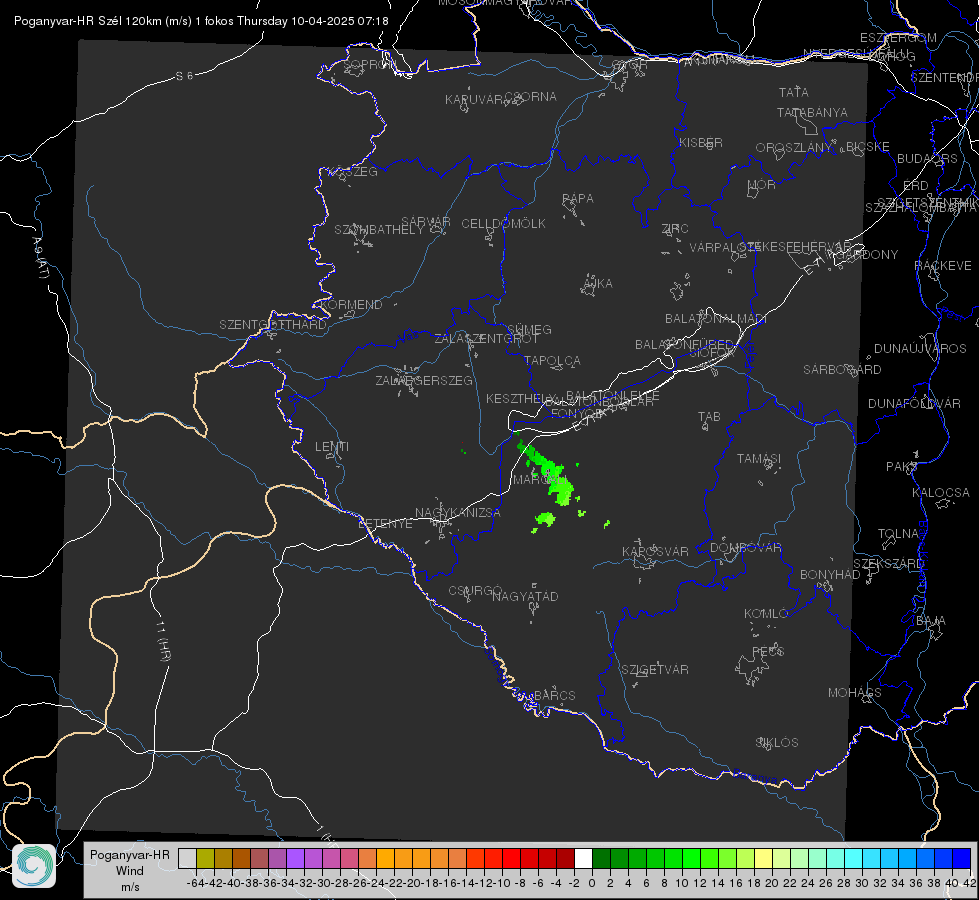Click the MOR town label

tap(762, 185)
